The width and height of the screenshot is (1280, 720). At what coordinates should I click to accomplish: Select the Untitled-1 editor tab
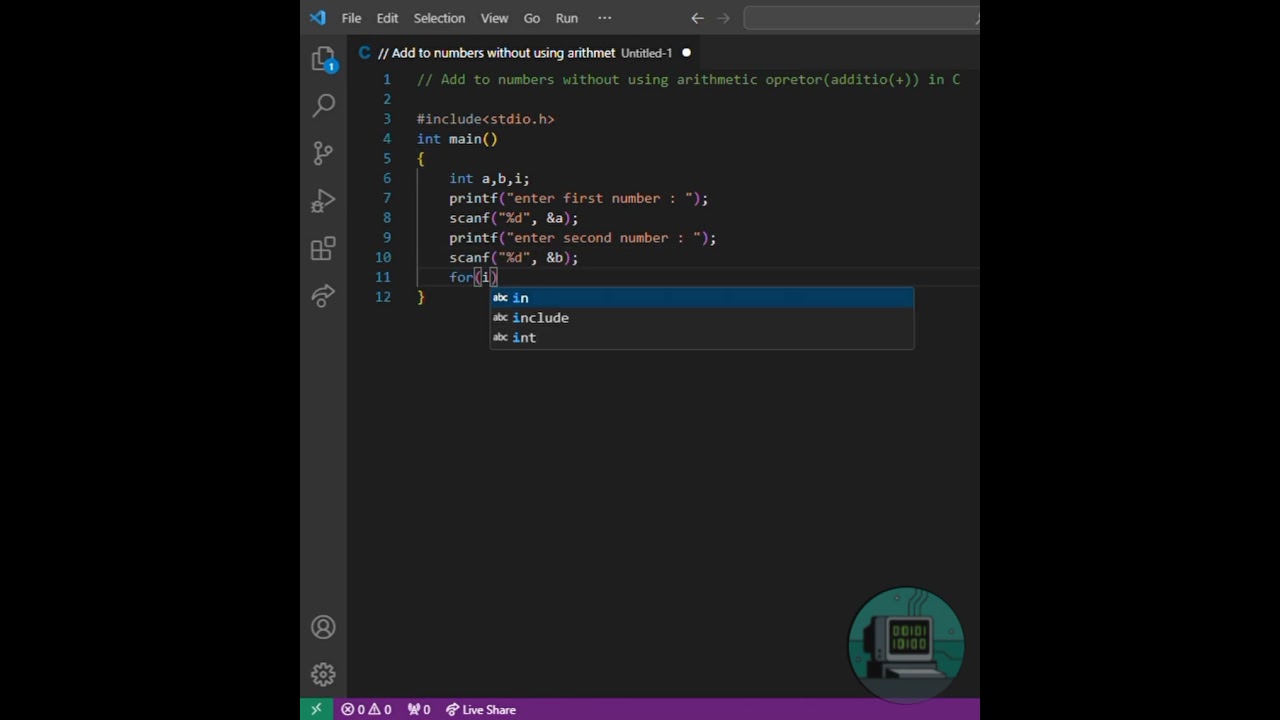(x=525, y=53)
